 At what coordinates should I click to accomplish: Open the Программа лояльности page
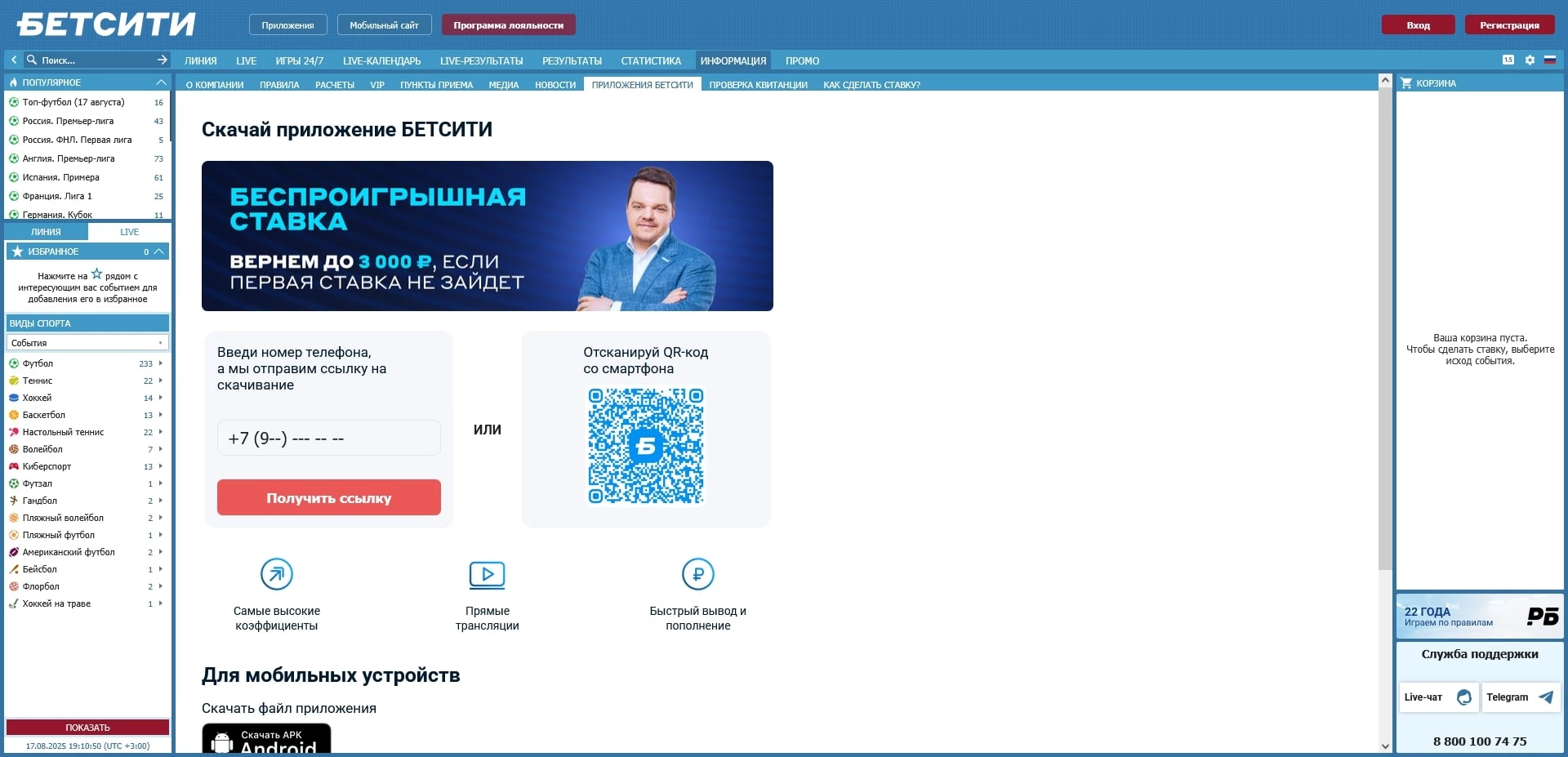point(508,24)
